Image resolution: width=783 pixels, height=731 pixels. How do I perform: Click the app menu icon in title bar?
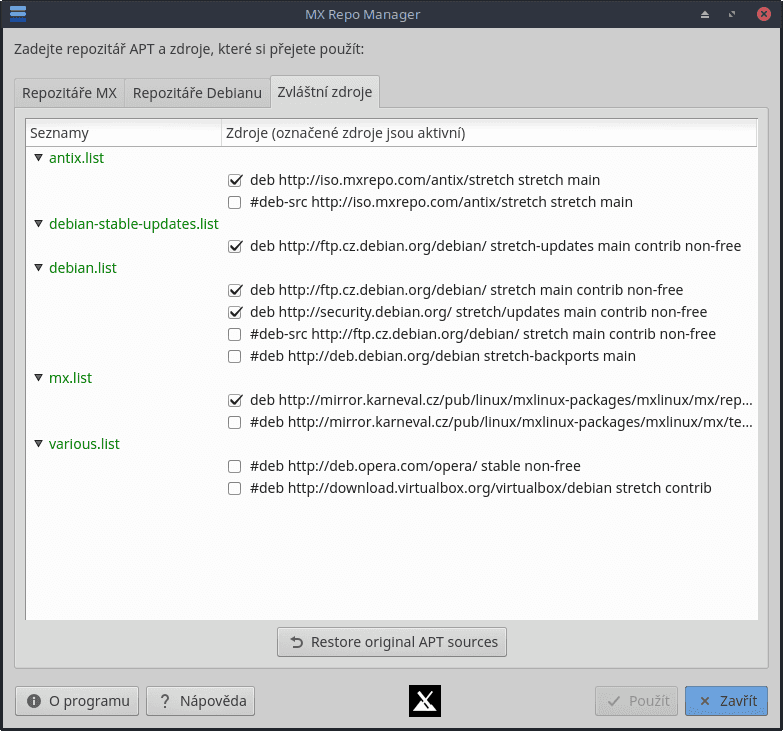[17, 14]
